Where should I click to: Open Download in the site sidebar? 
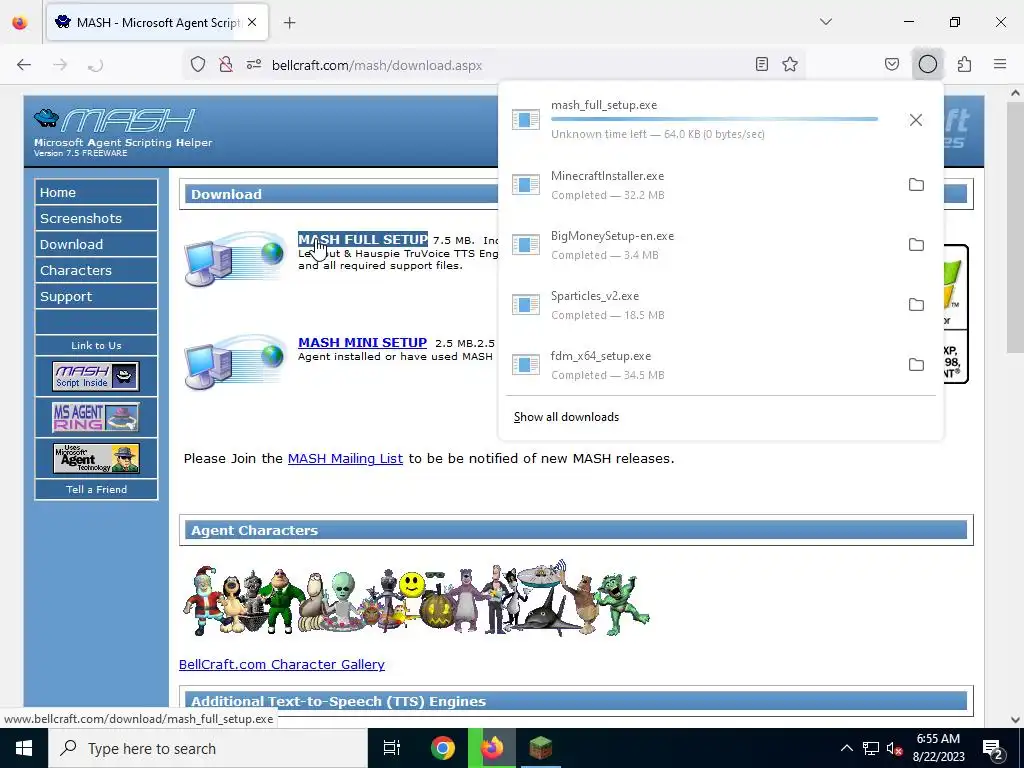pos(96,244)
